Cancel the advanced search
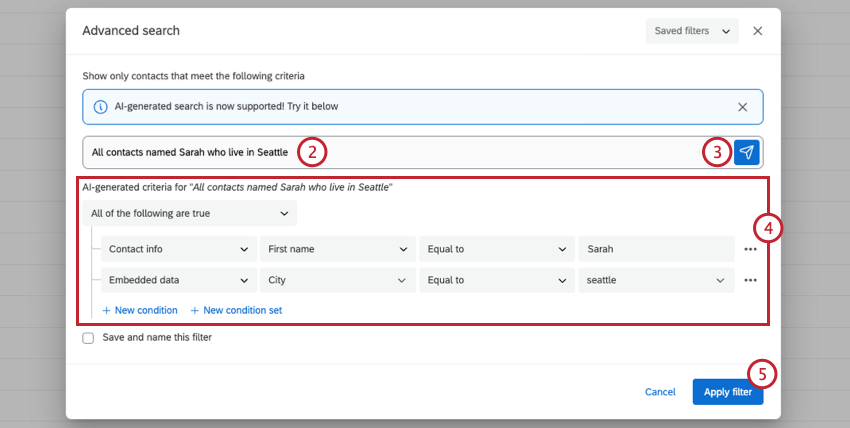The height and width of the screenshot is (428, 850). click(x=660, y=392)
